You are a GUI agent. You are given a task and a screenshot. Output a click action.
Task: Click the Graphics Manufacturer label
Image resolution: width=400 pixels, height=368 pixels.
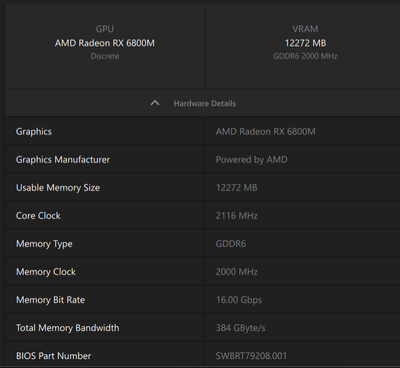63,160
